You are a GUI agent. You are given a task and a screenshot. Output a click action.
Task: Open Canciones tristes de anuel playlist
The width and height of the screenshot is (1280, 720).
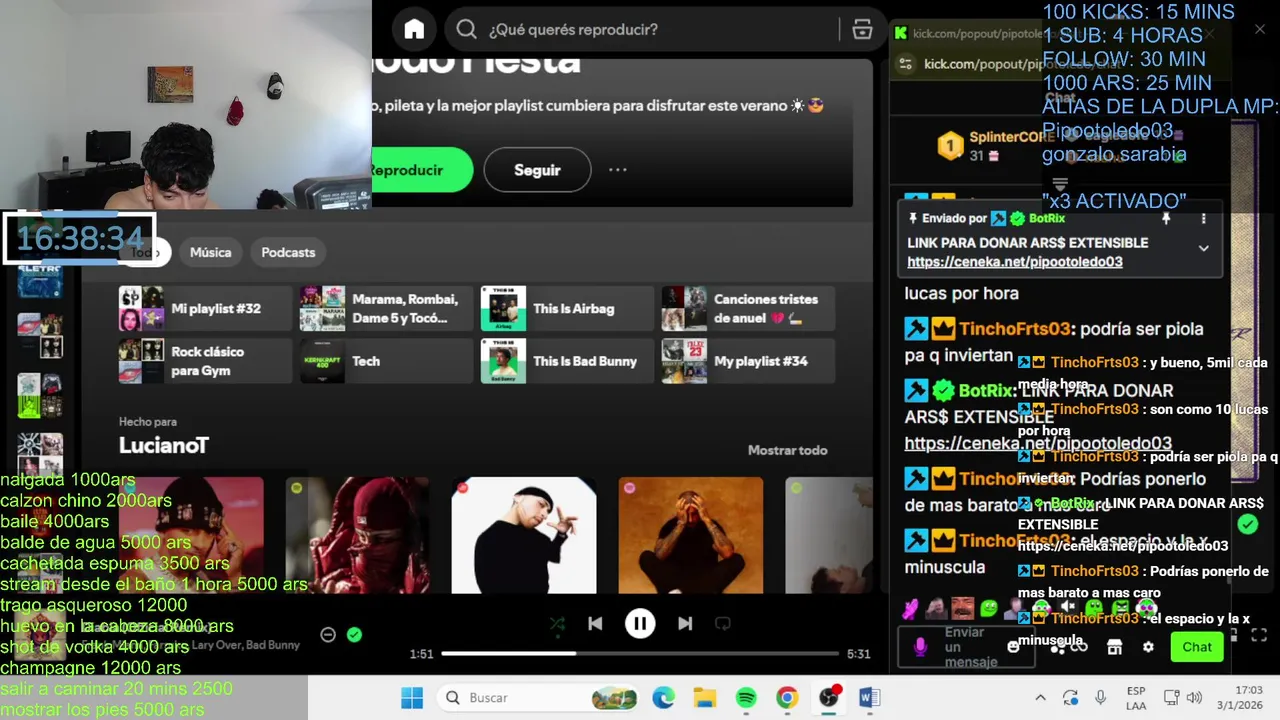point(748,309)
